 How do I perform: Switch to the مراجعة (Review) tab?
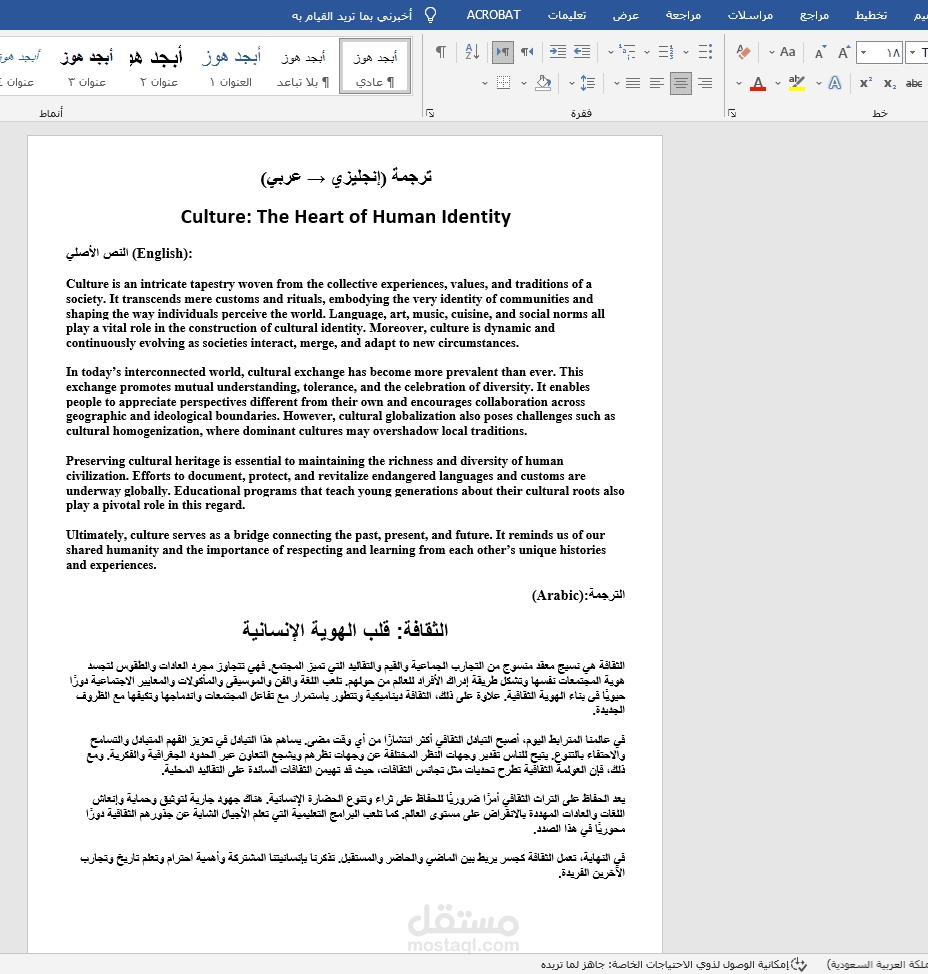683,15
